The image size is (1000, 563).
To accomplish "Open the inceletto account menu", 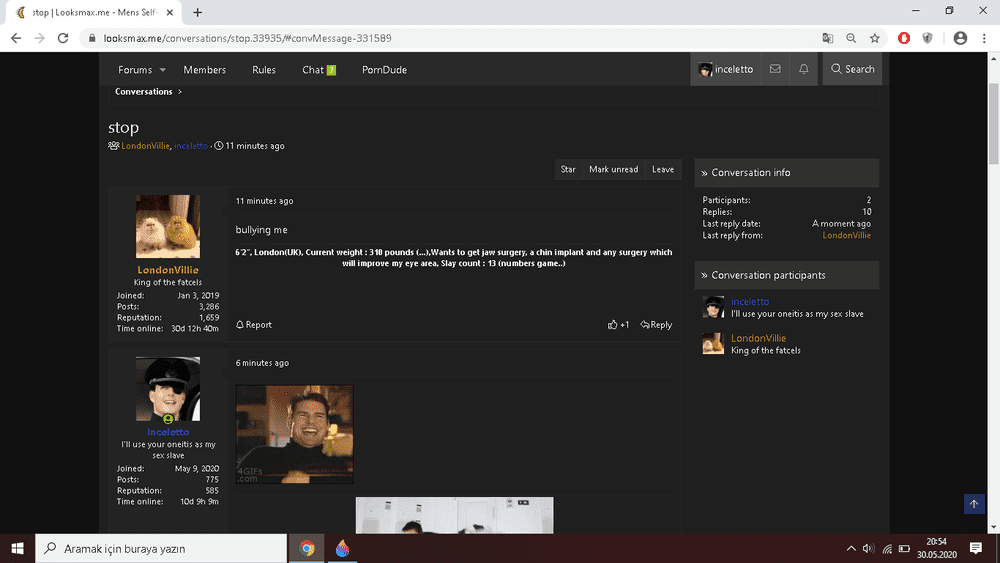I will (x=726, y=69).
